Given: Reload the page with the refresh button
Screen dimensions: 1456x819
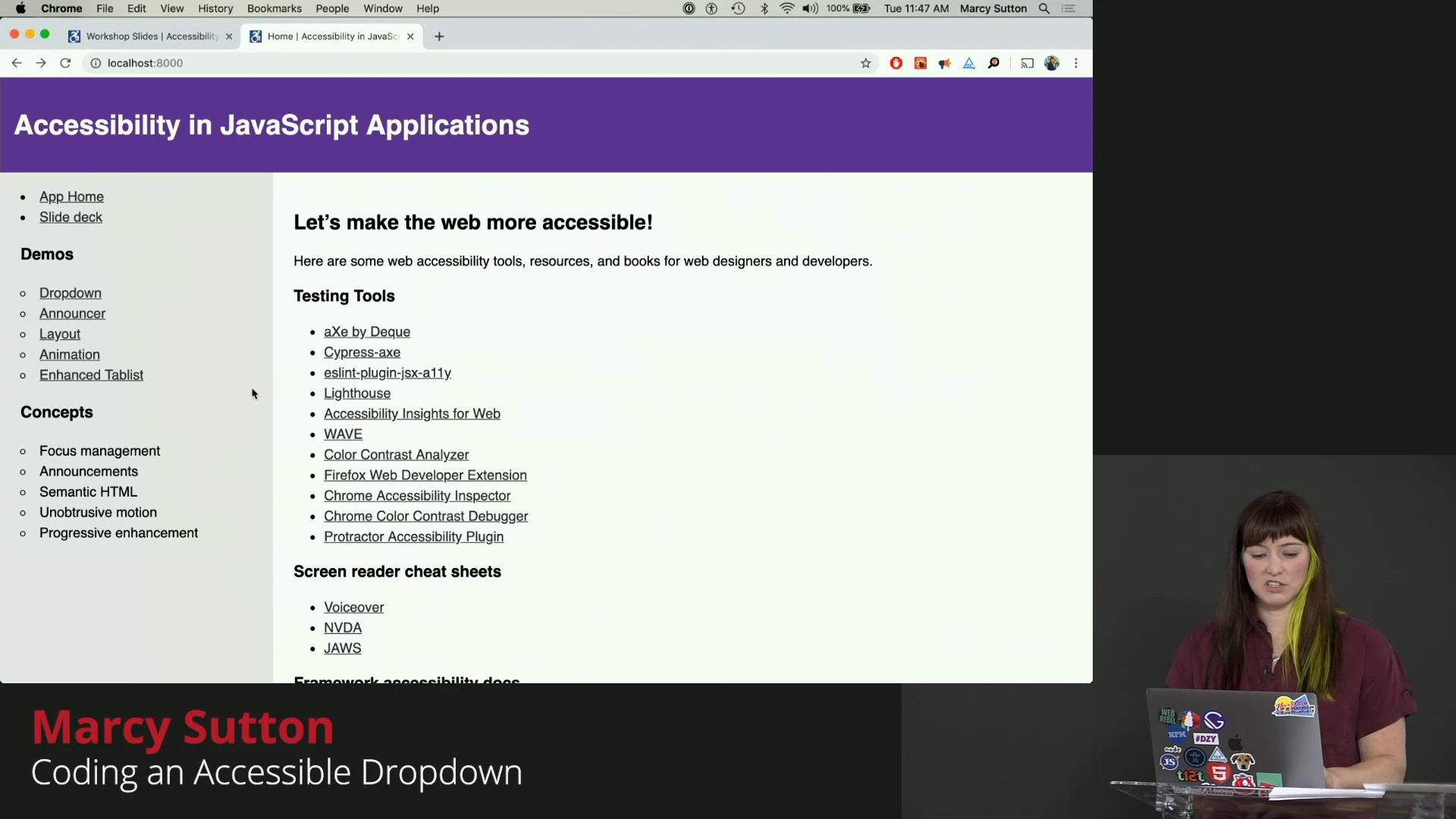Looking at the screenshot, I should [x=65, y=64].
